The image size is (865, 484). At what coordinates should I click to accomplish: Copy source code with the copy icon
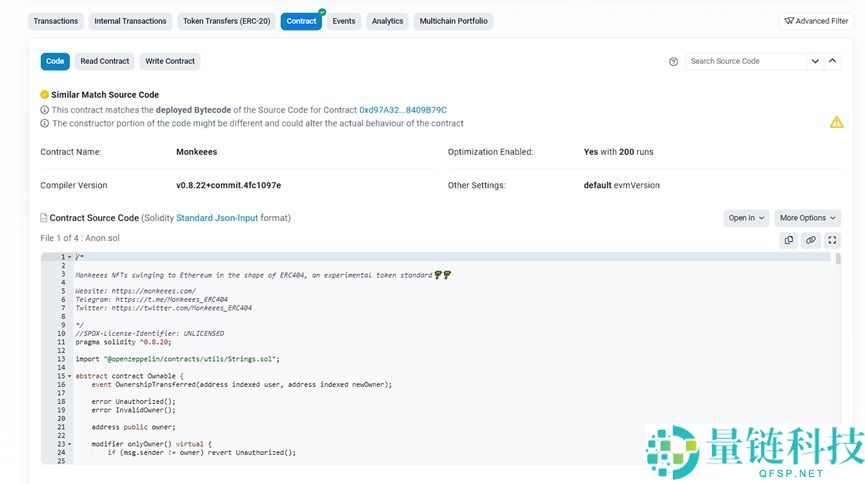pos(789,240)
